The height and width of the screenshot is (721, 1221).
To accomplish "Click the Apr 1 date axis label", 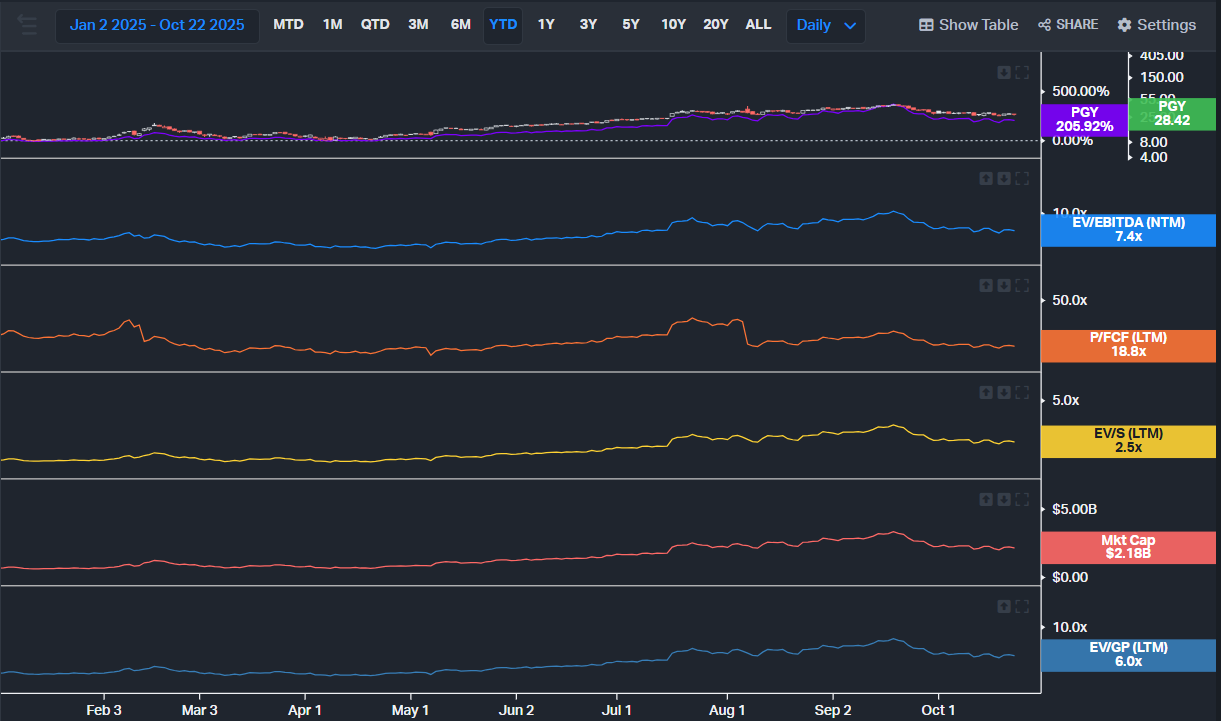I will (304, 710).
